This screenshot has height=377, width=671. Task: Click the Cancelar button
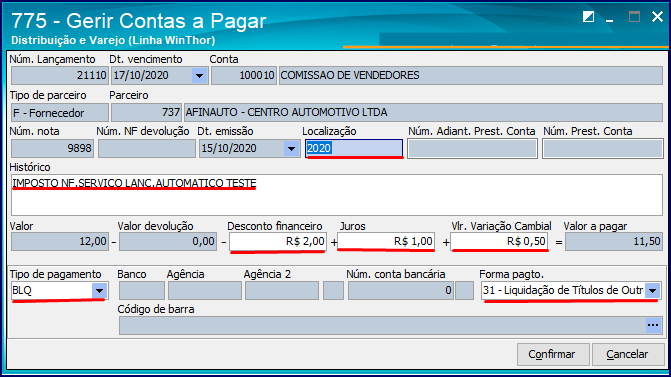click(627, 354)
